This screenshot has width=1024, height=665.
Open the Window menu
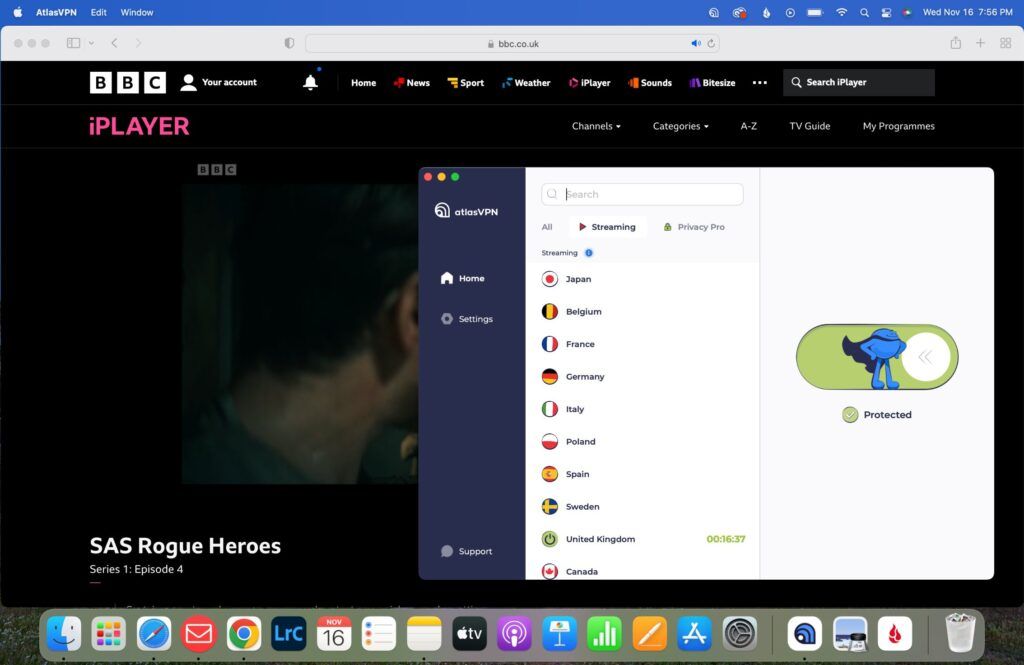click(x=136, y=12)
